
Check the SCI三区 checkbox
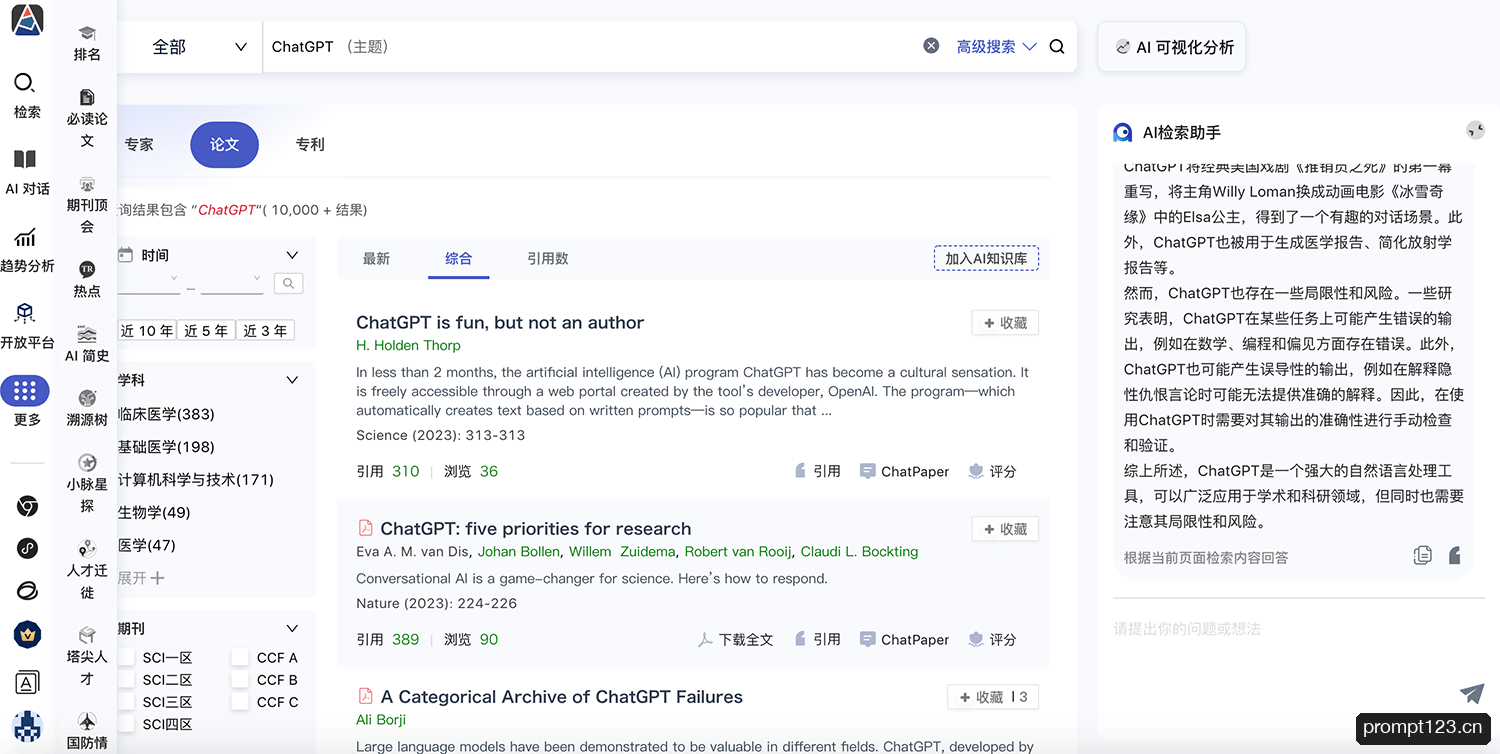tap(126, 702)
